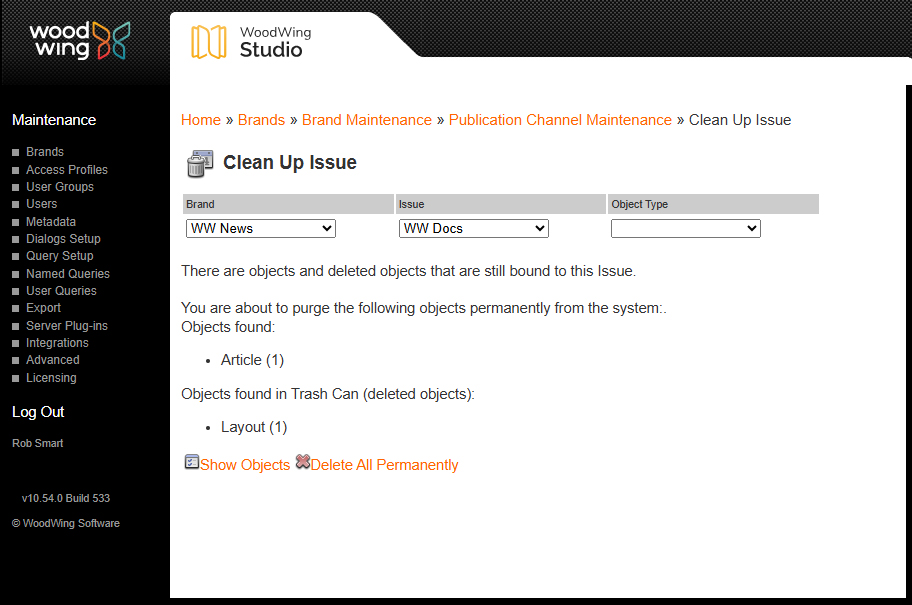Click Delete All Permanently
This screenshot has height=605, width=912.
point(384,464)
